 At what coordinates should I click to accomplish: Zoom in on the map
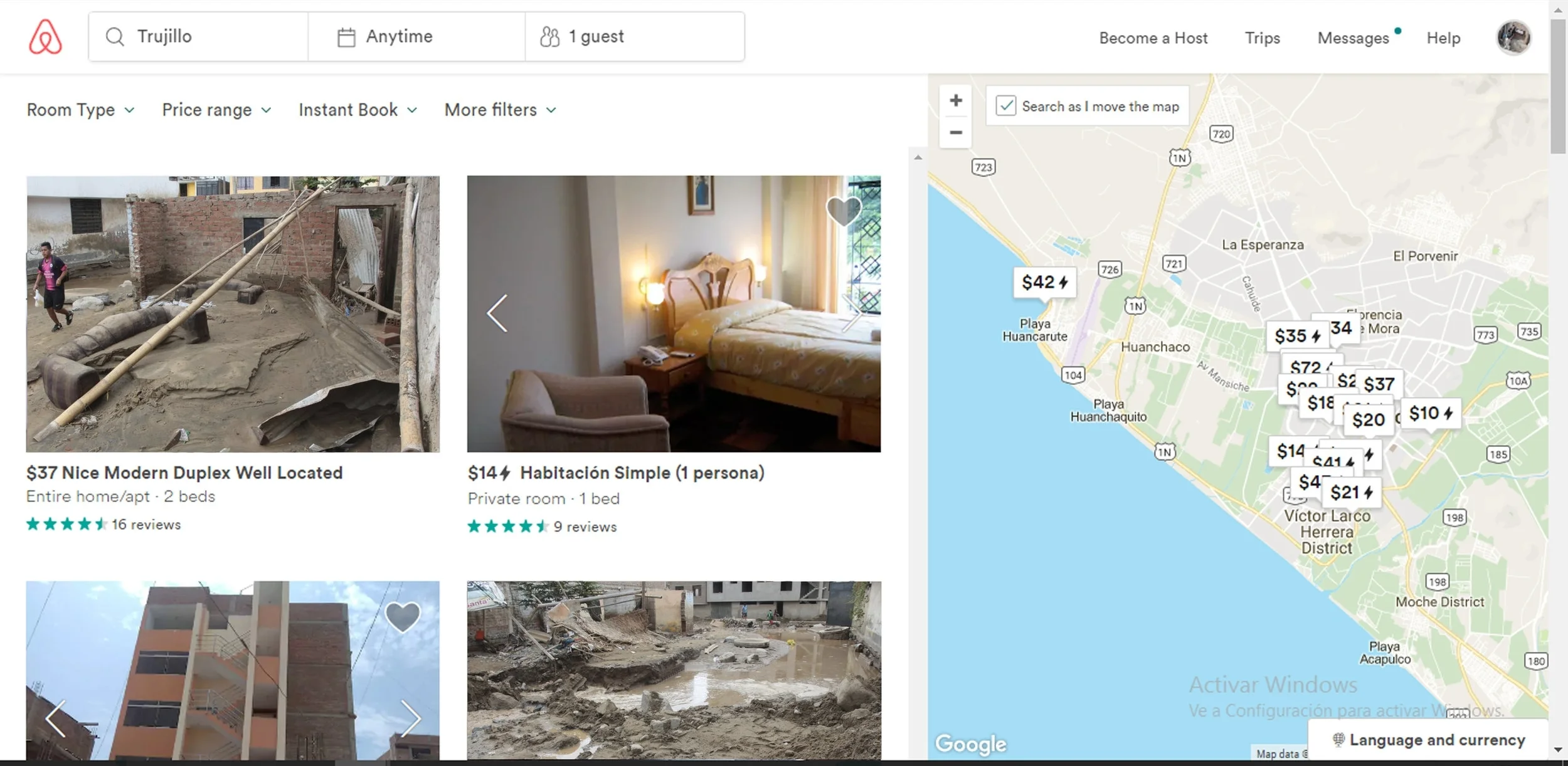955,100
